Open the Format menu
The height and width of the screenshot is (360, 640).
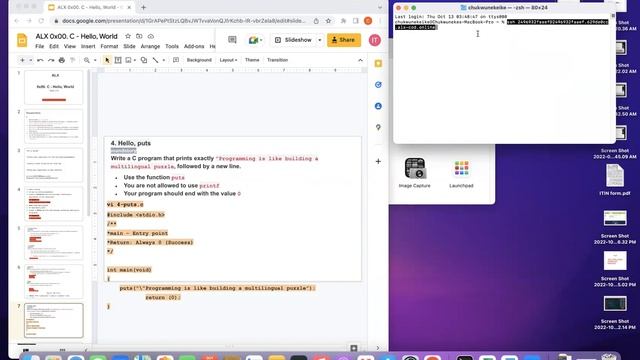point(109,47)
